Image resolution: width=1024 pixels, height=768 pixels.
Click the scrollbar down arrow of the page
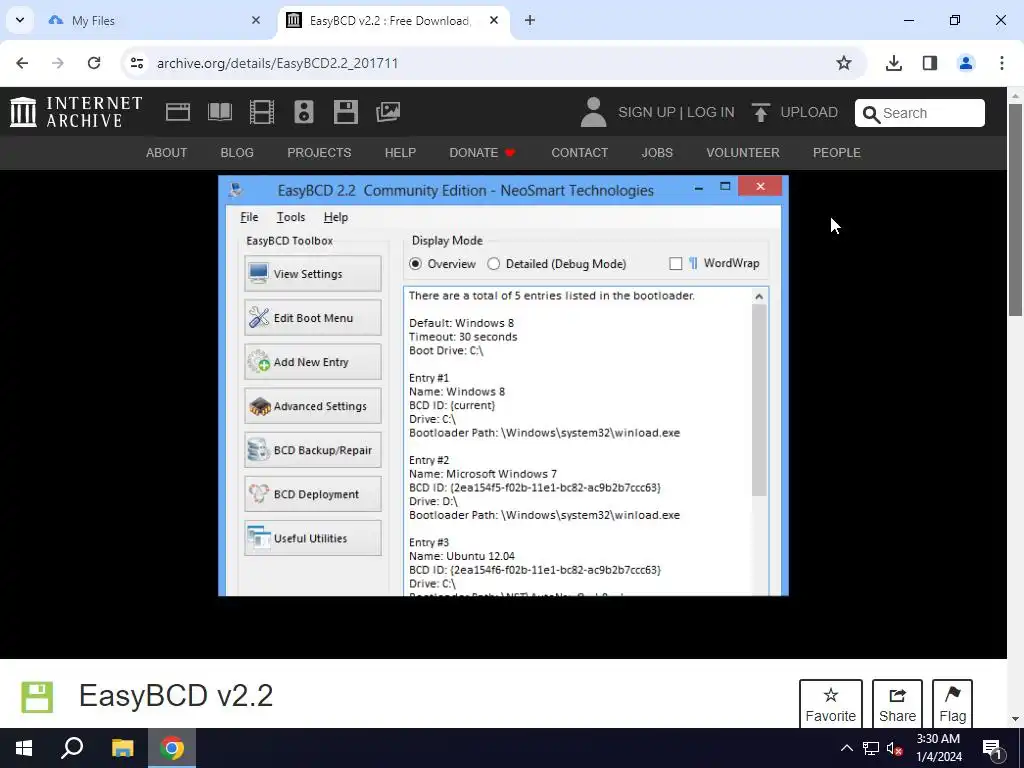(x=1015, y=719)
